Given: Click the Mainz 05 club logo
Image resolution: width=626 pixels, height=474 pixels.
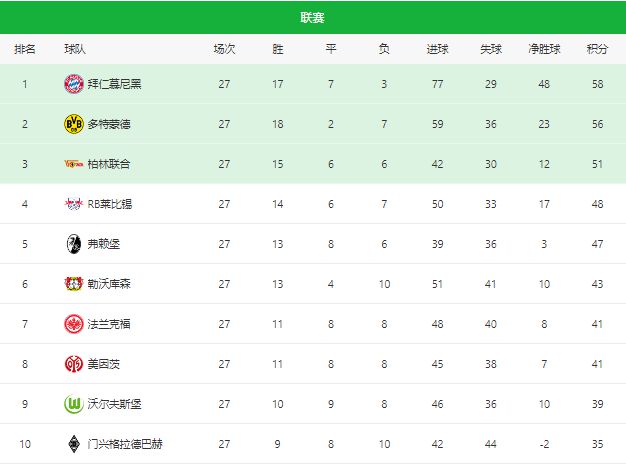Looking at the screenshot, I should 73,364.
